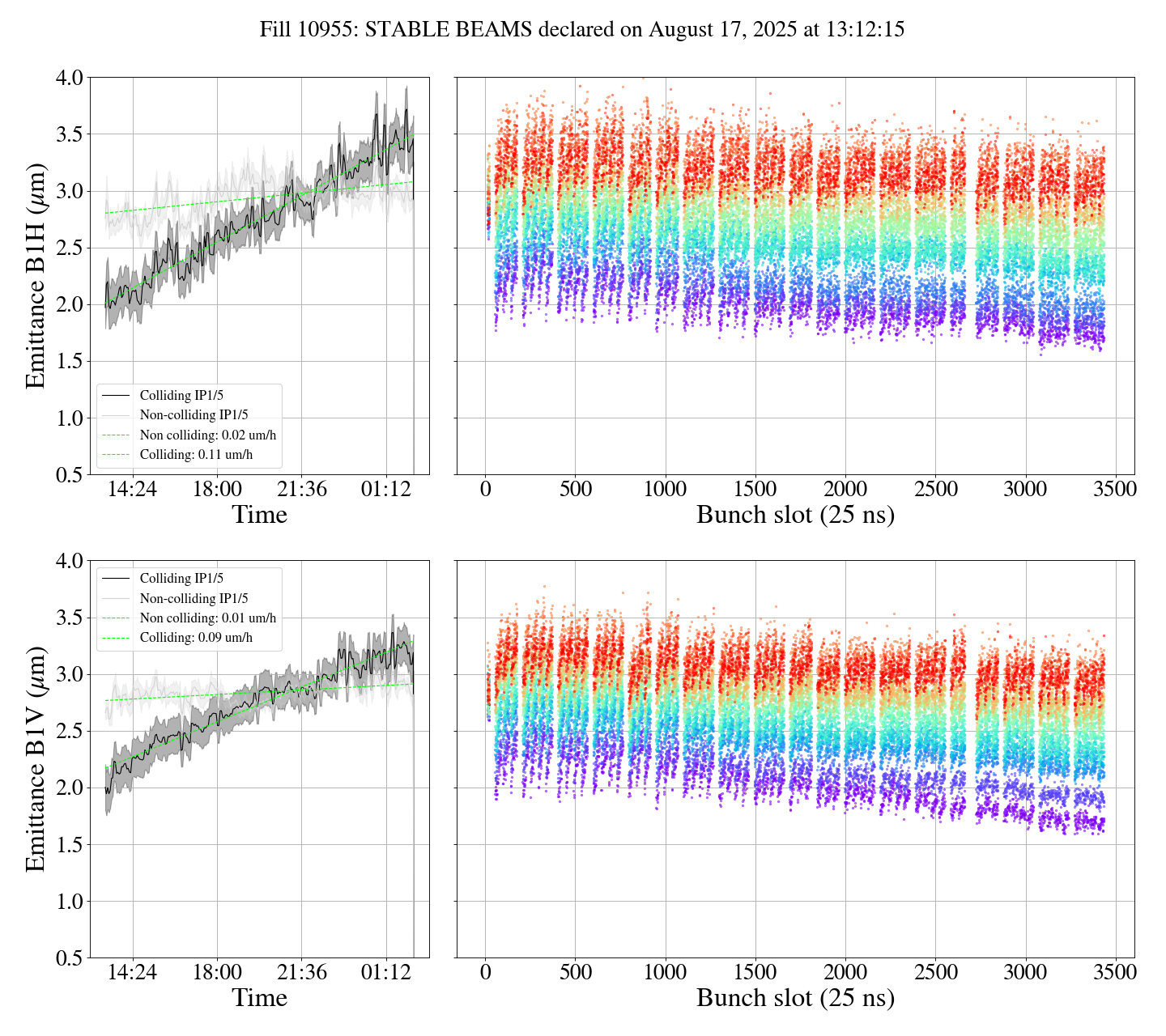Image resolution: width=1166 pixels, height=1036 pixels.
Task: Click "Bunch slot (25 ns)" label under top scatter
Action: 795,515
